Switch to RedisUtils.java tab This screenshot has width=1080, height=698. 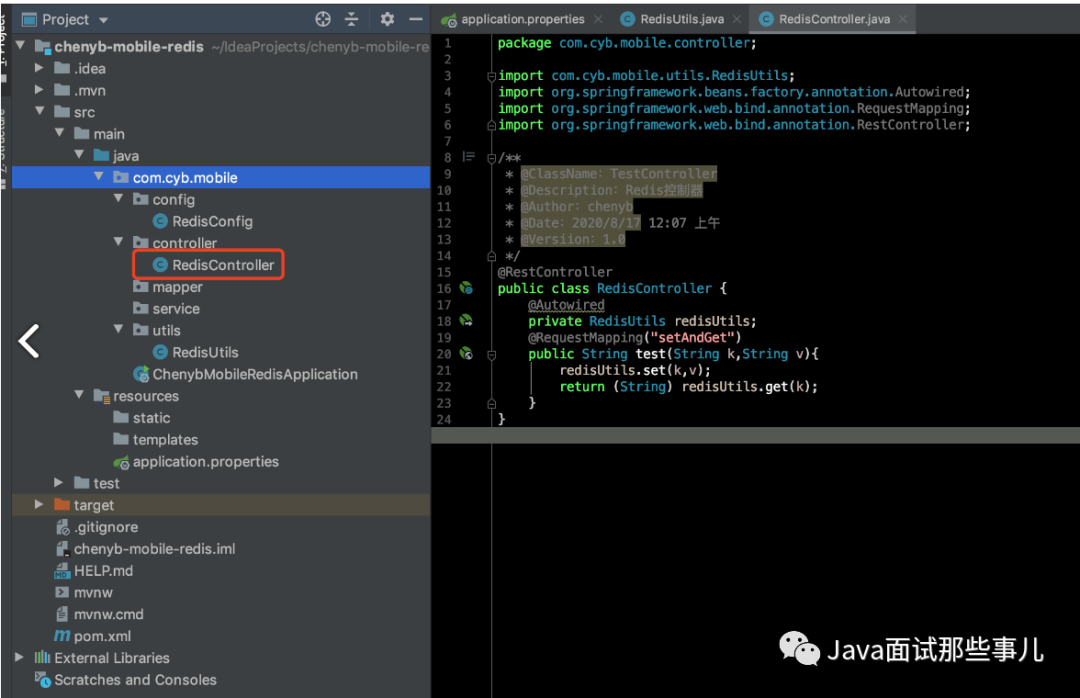pyautogui.click(x=682, y=19)
